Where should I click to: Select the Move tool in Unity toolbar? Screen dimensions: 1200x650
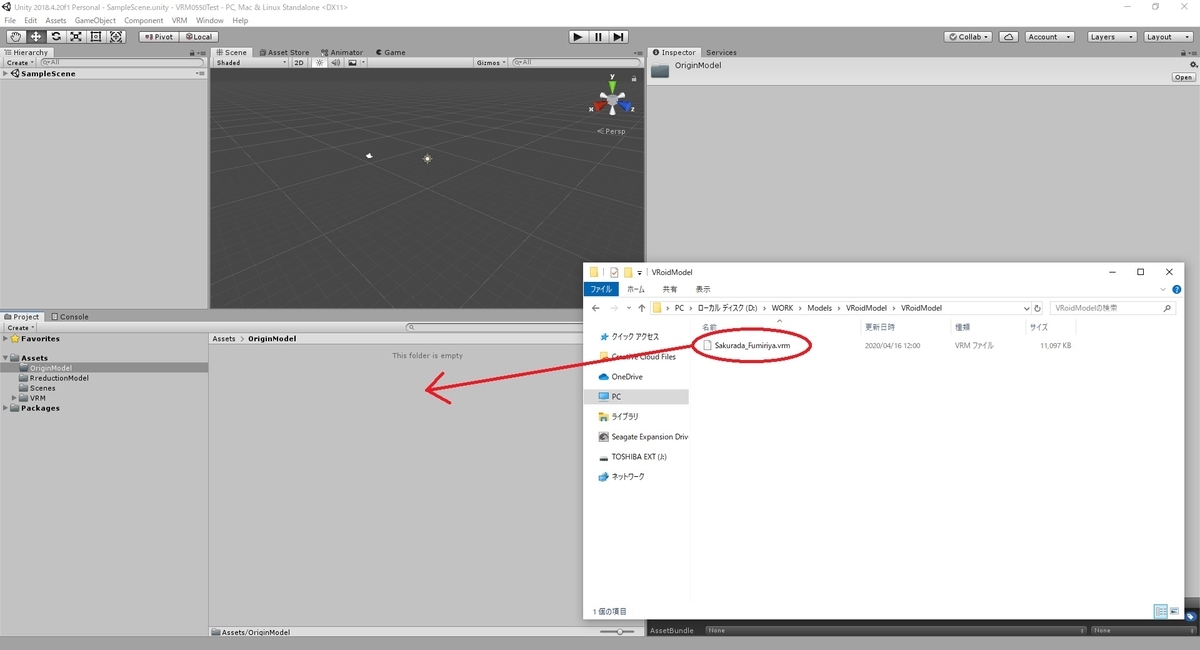[x=35, y=37]
